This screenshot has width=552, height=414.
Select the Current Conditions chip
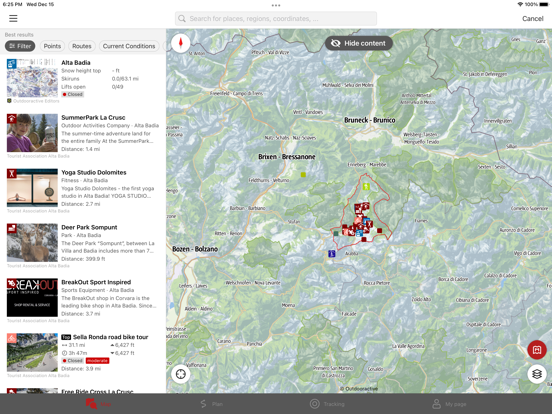(129, 46)
